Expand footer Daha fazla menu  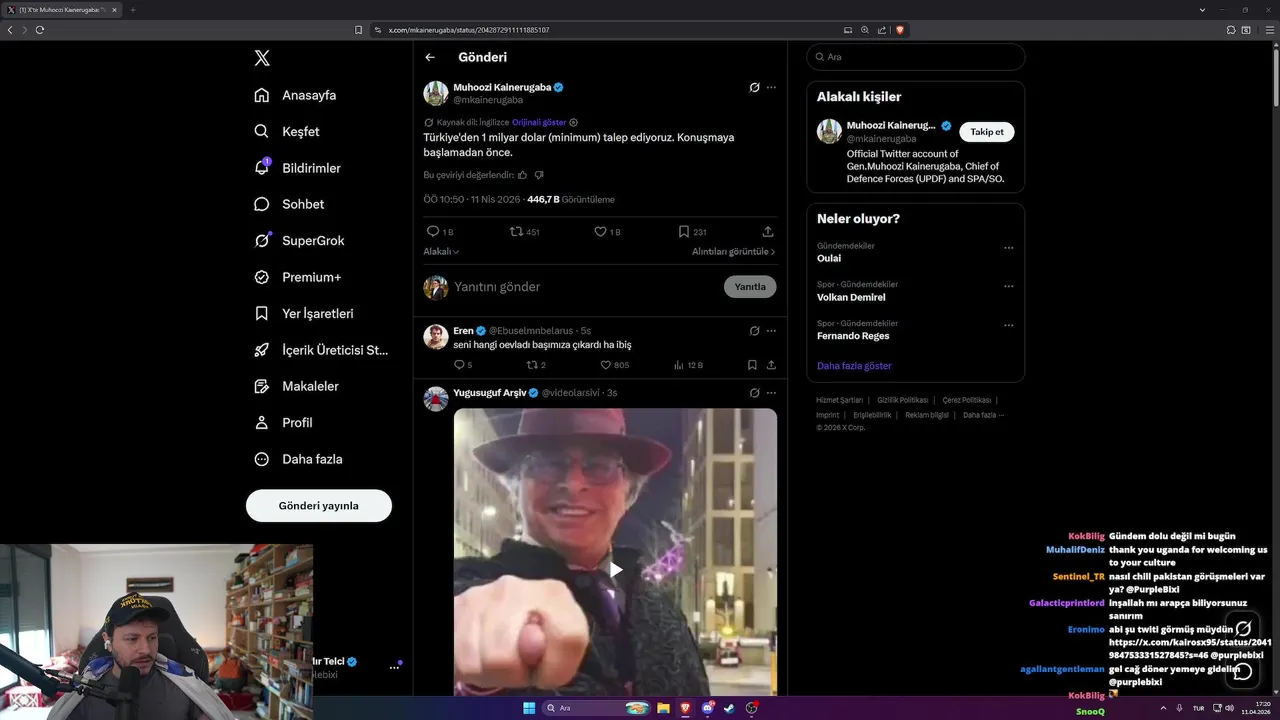point(983,415)
